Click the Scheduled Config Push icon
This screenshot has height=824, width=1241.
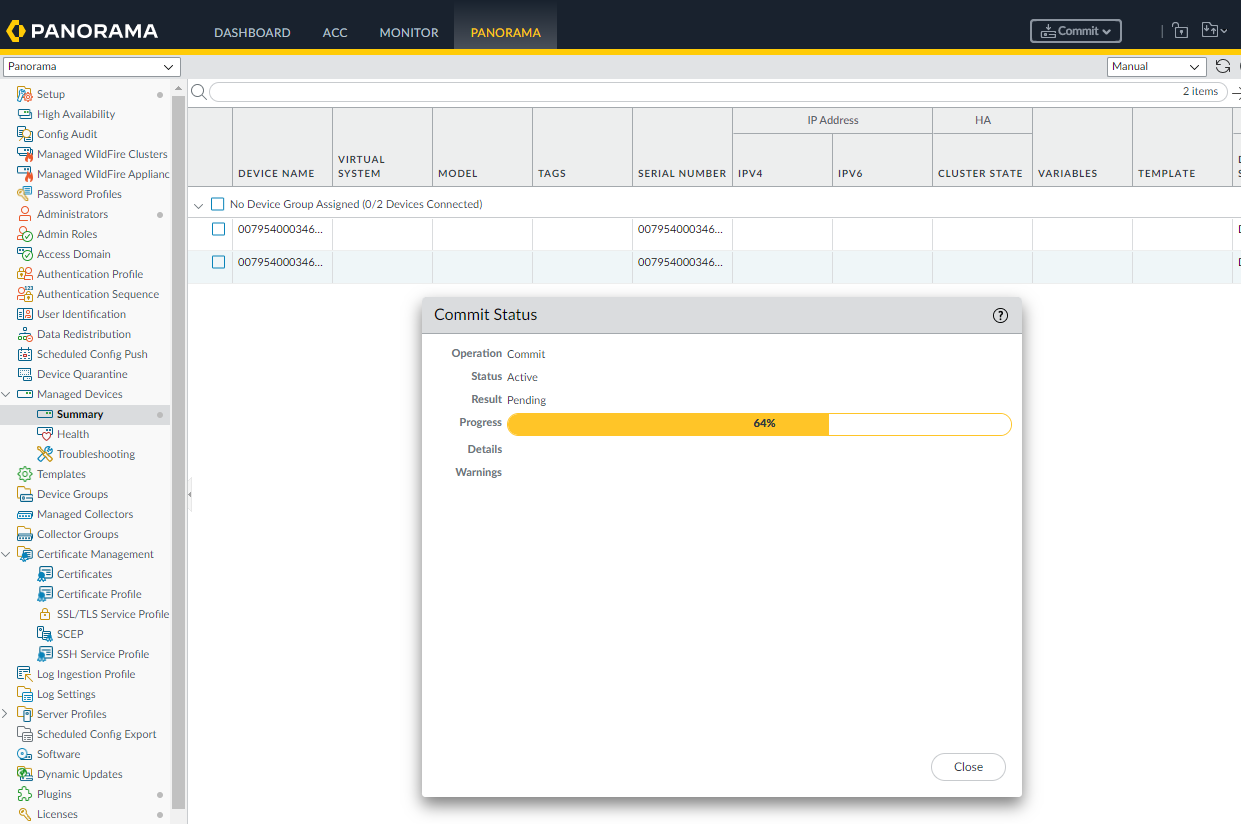[25, 354]
